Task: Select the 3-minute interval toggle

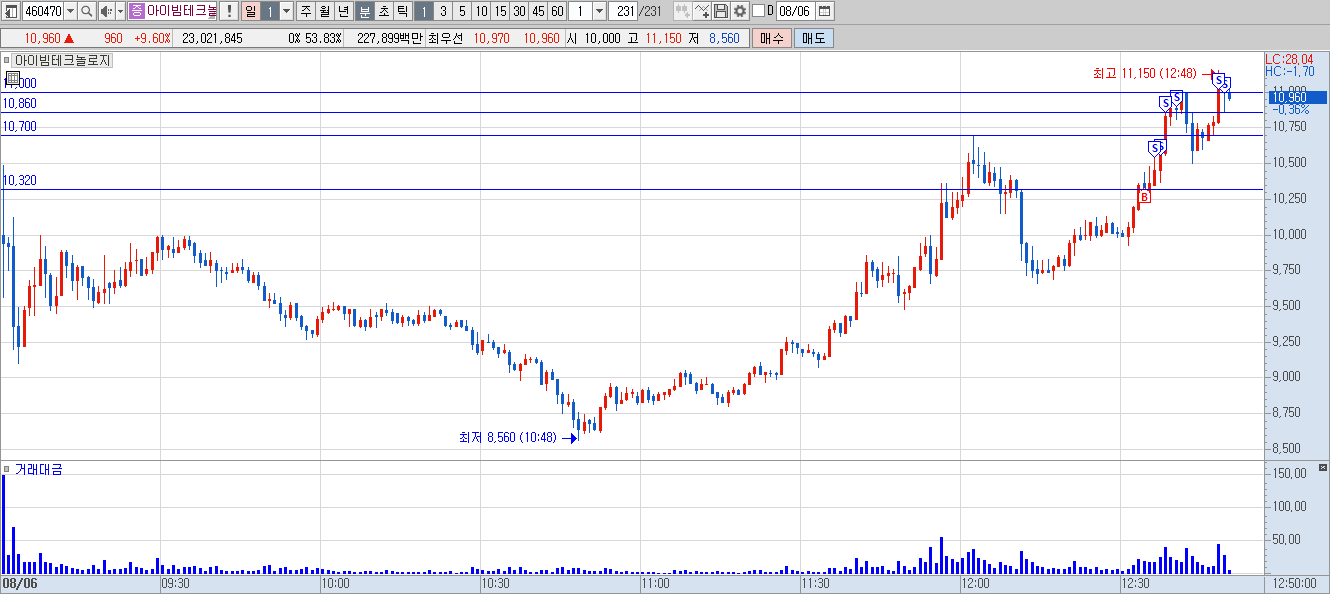Action: [443, 12]
